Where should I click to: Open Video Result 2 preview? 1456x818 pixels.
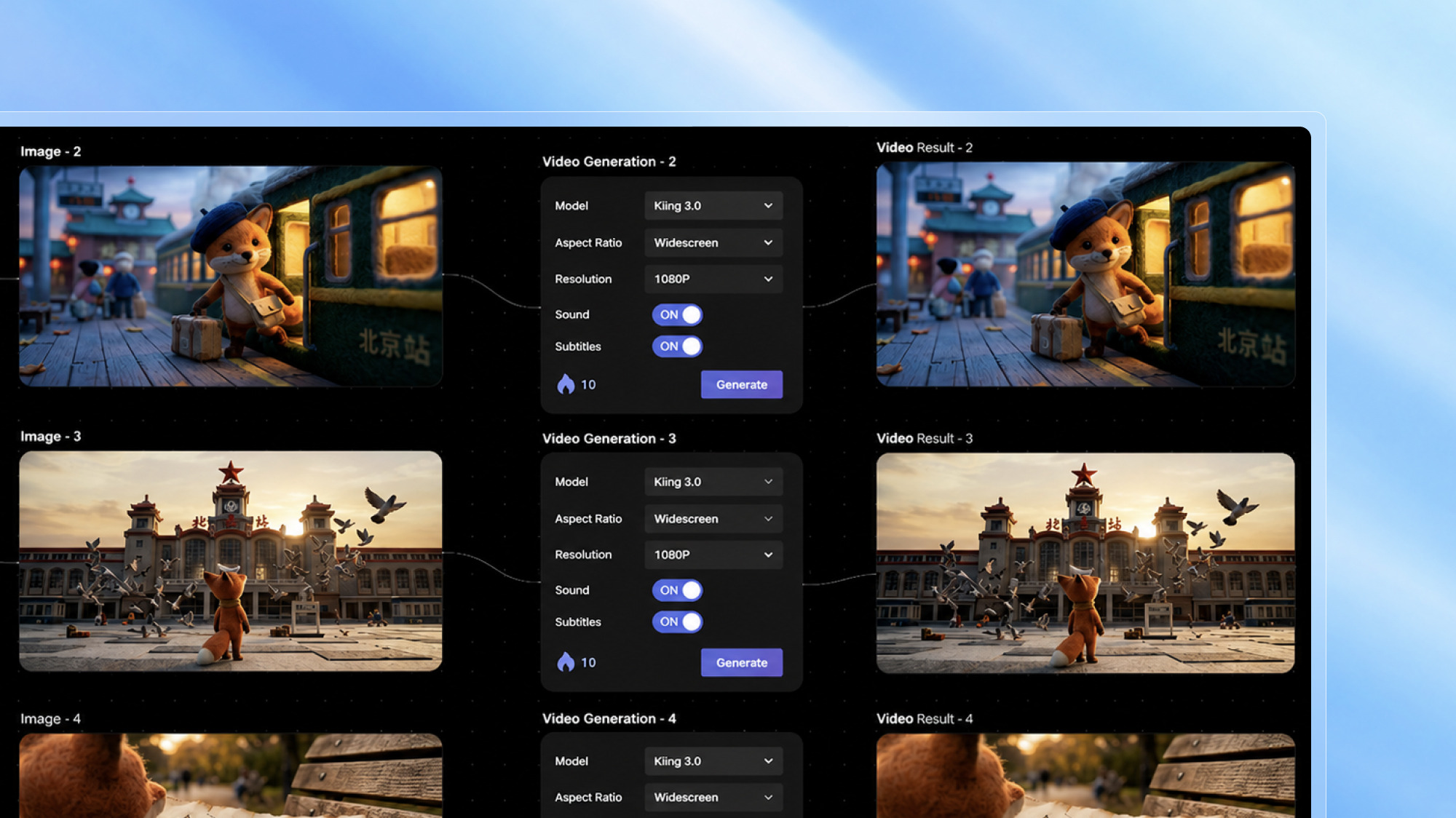tap(1085, 274)
